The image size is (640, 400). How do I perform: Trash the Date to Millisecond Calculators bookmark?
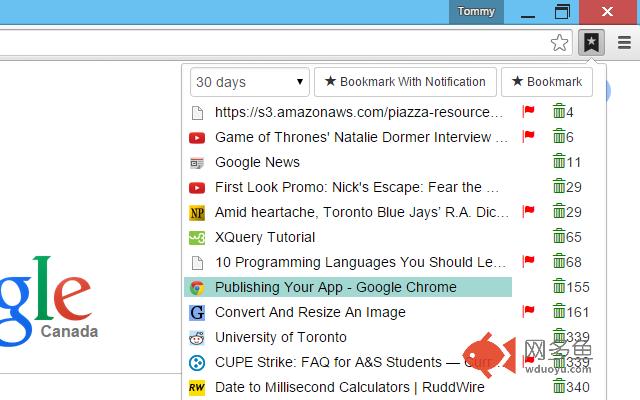pyautogui.click(x=559, y=387)
